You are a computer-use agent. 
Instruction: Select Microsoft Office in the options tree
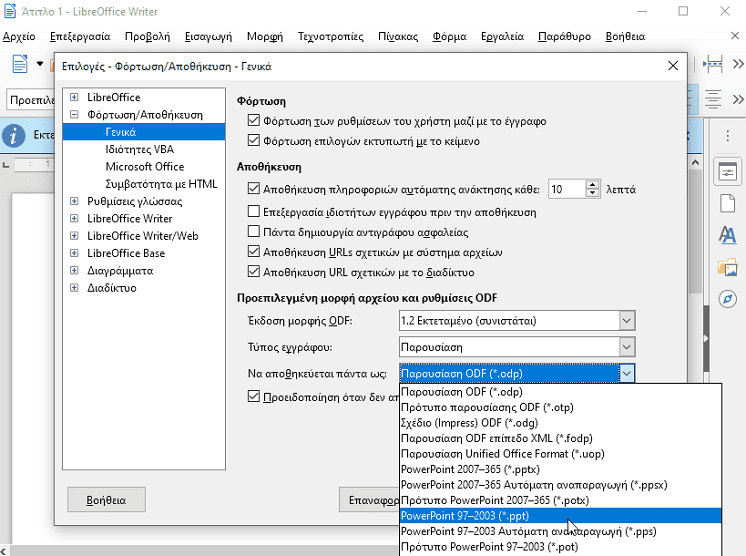(145, 166)
